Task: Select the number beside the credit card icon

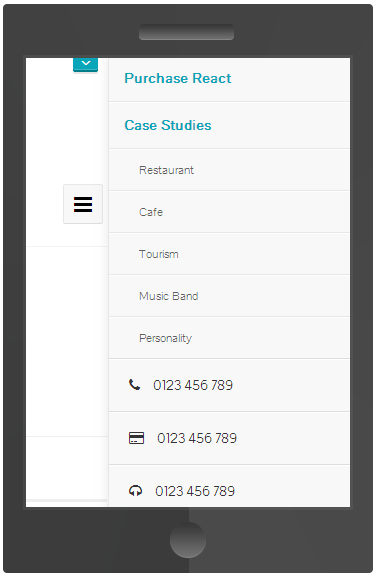Action: (197, 438)
